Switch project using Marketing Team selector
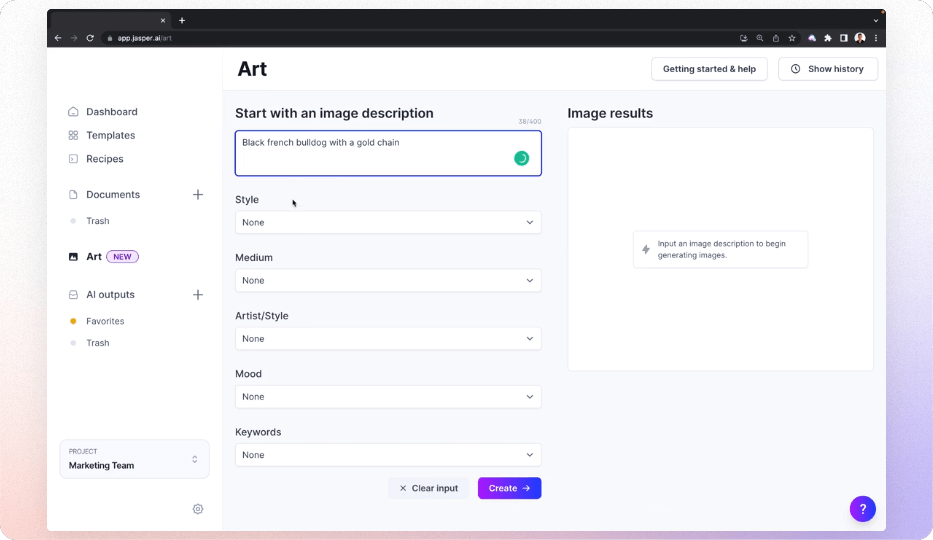Screen dimensions: 933x540 coord(134,459)
